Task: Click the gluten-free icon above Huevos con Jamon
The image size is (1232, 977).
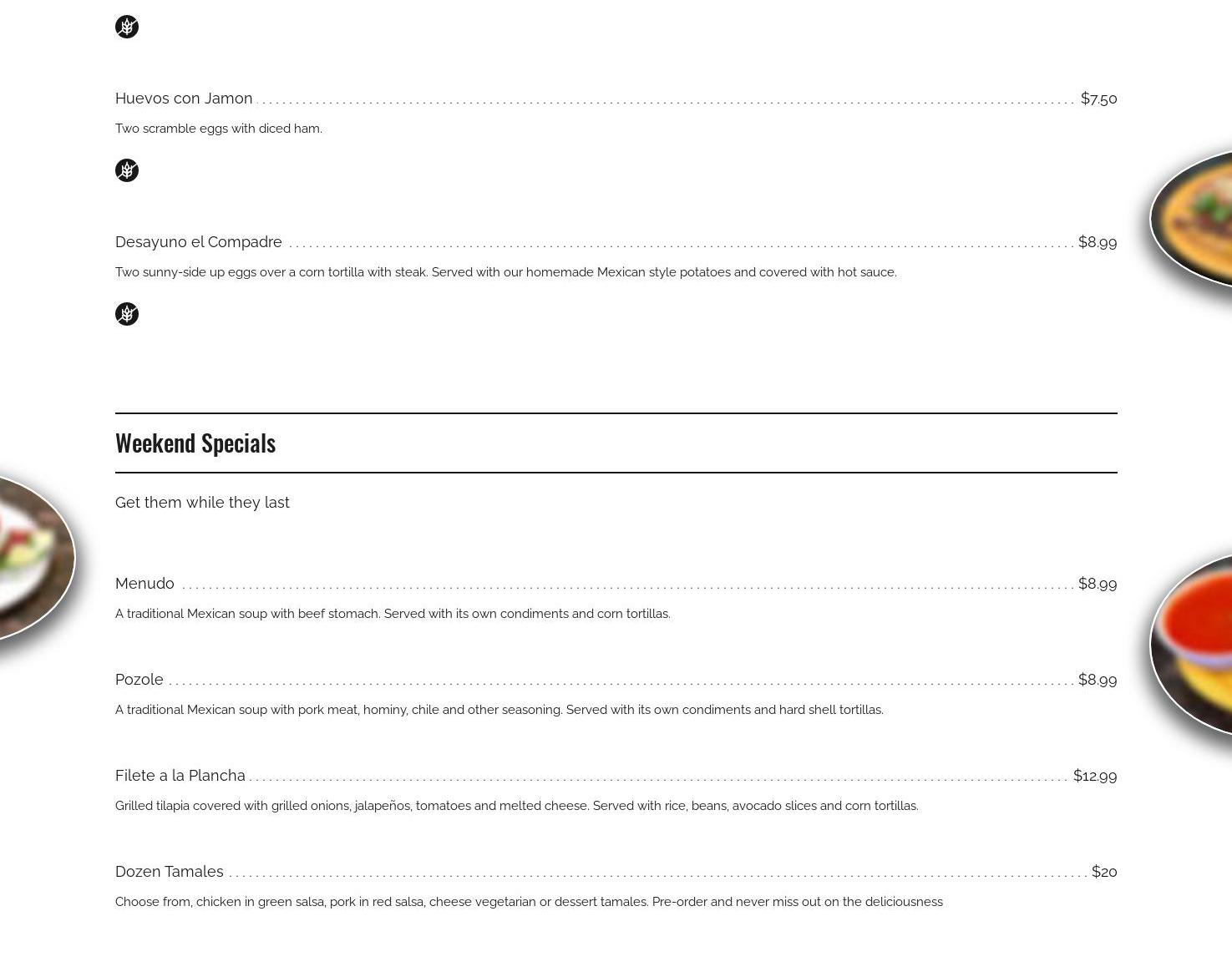Action: (127, 27)
